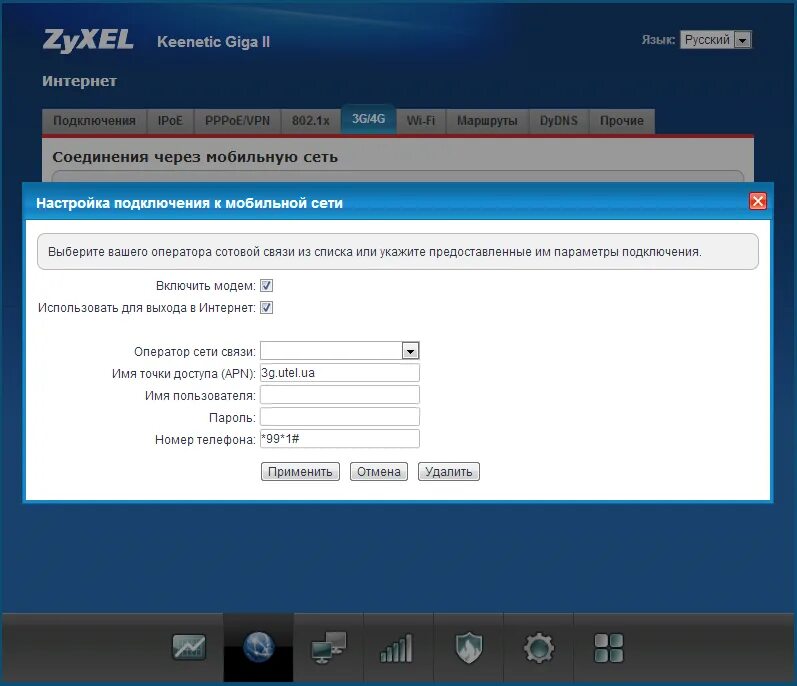The height and width of the screenshot is (686, 797).
Task: Click the APN access point name field
Action: pyautogui.click(x=339, y=373)
